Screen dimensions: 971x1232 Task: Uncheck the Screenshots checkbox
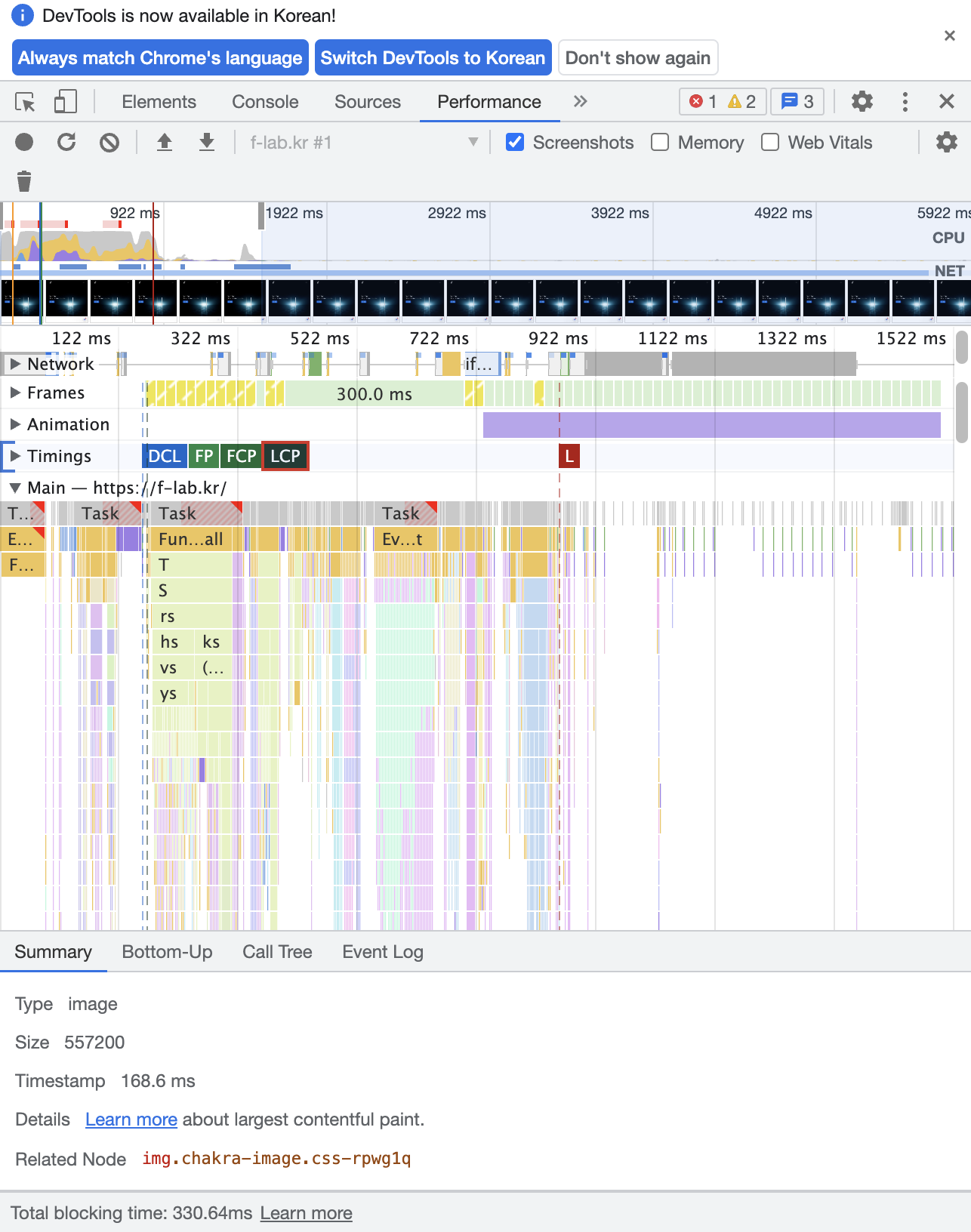(x=515, y=142)
